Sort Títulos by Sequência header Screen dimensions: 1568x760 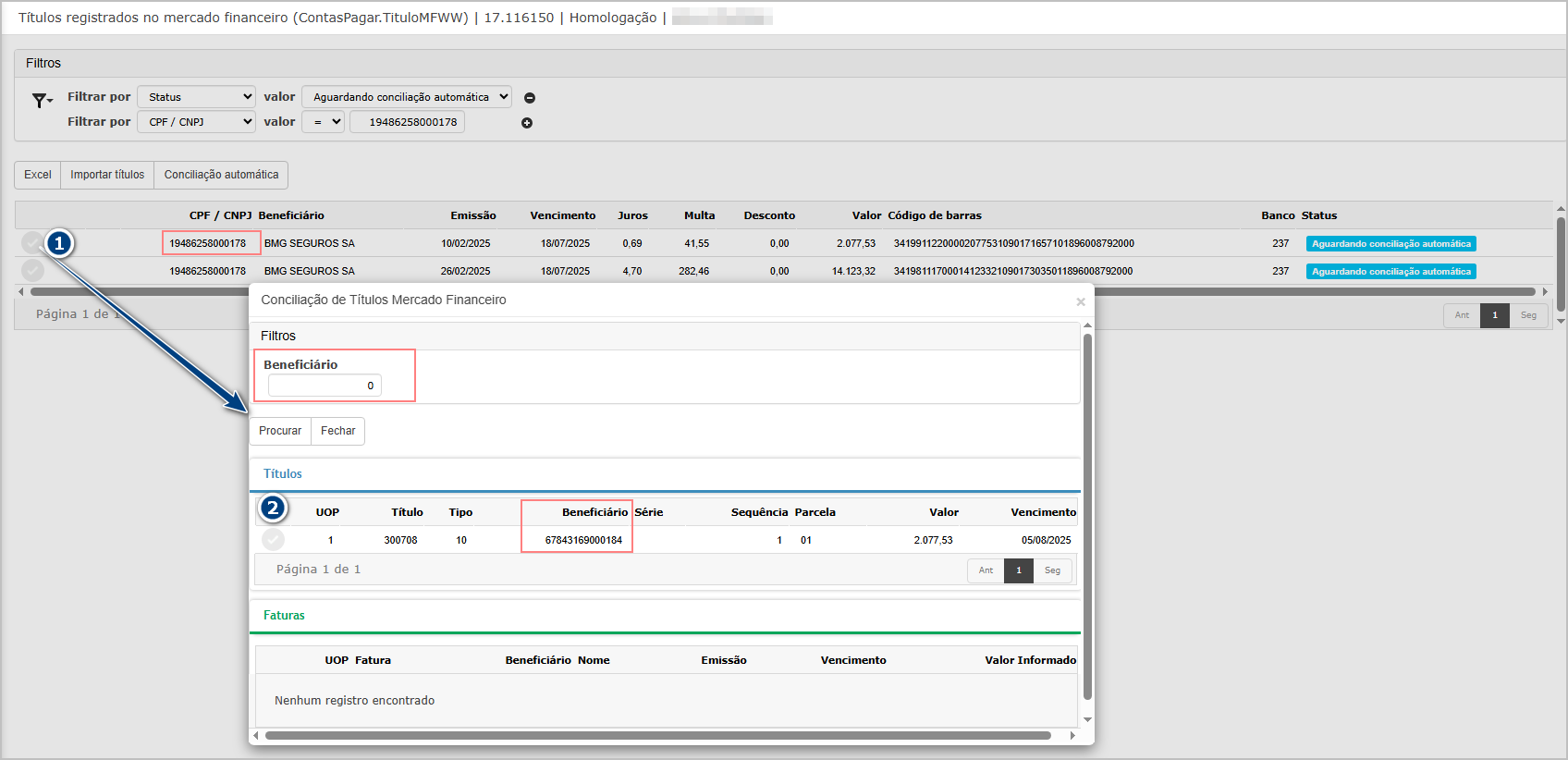click(x=759, y=512)
